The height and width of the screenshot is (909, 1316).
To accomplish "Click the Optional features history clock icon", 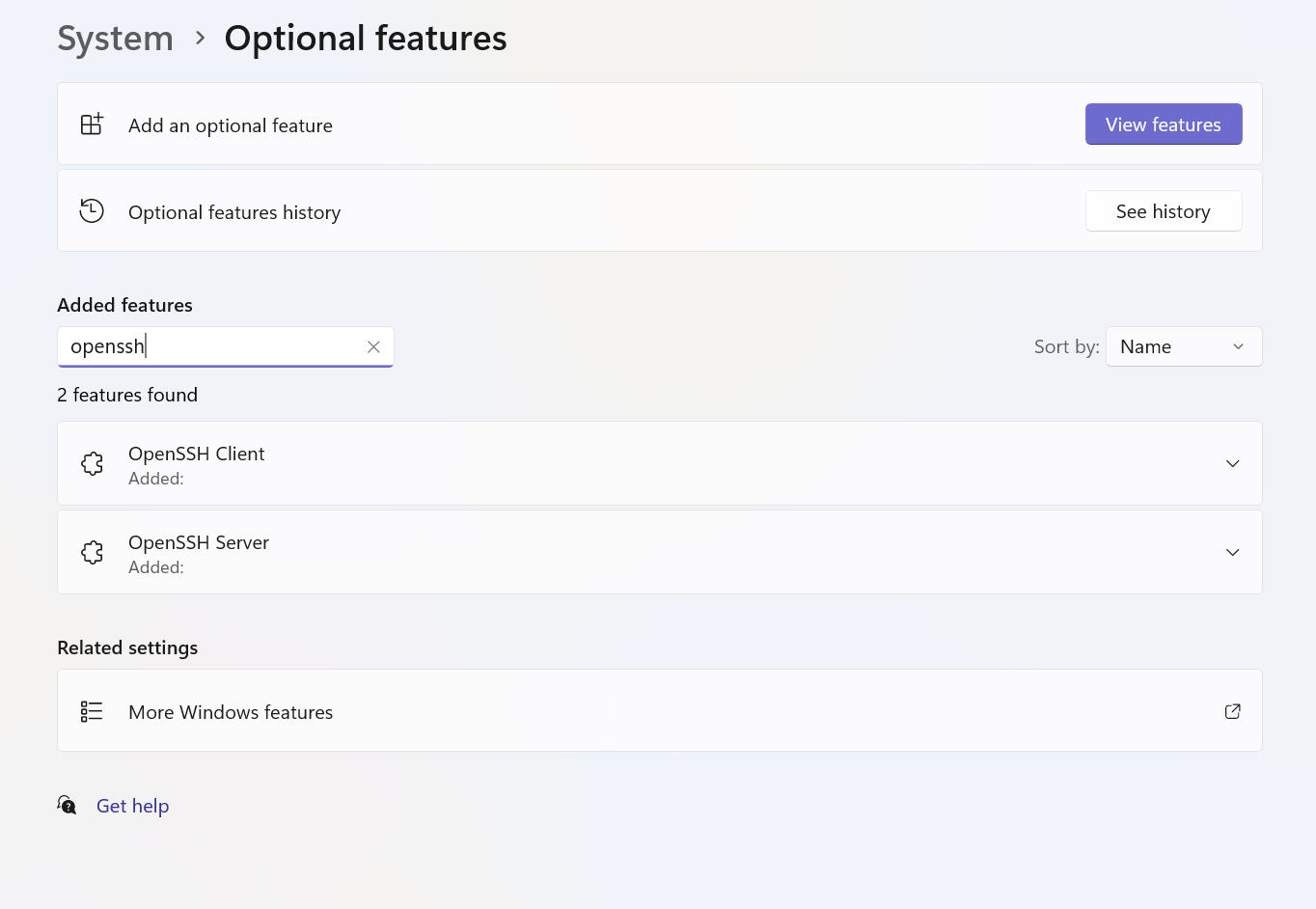I will (x=92, y=210).
